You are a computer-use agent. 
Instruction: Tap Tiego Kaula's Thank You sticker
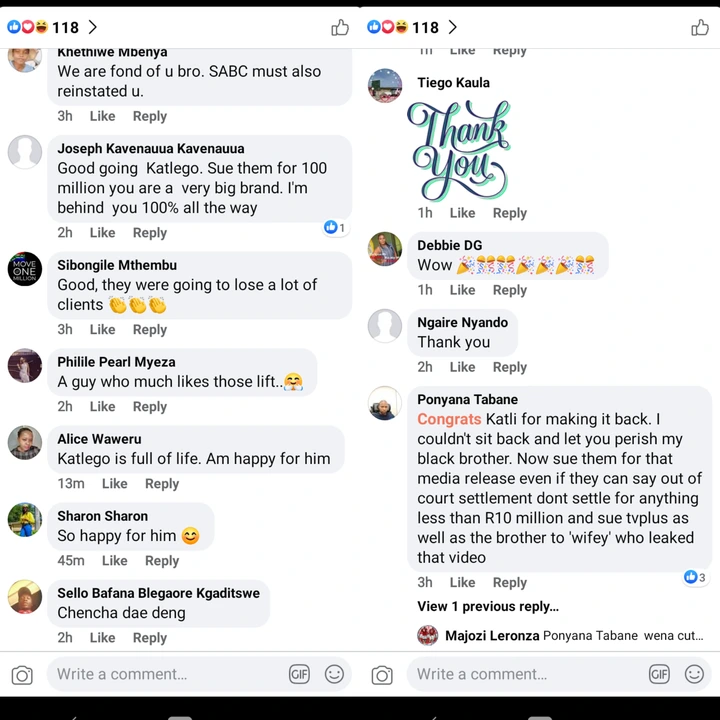coord(458,150)
